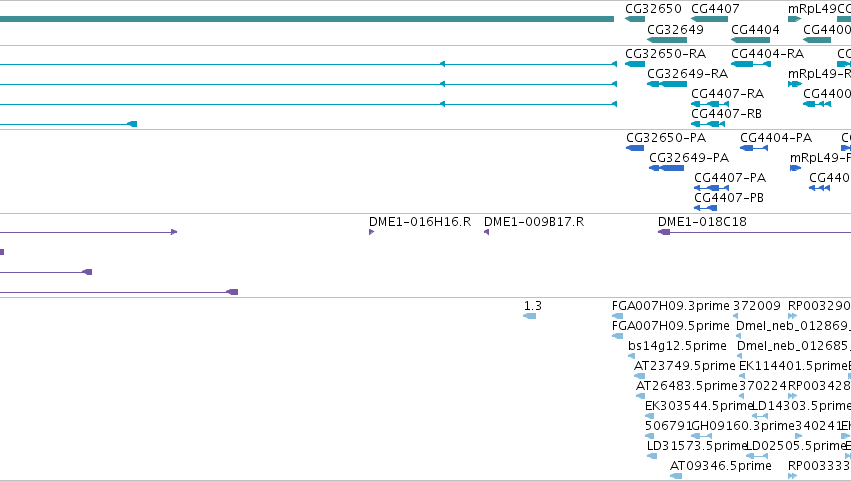
Task: Select protein CG32649-PA label
Action: coord(689,158)
